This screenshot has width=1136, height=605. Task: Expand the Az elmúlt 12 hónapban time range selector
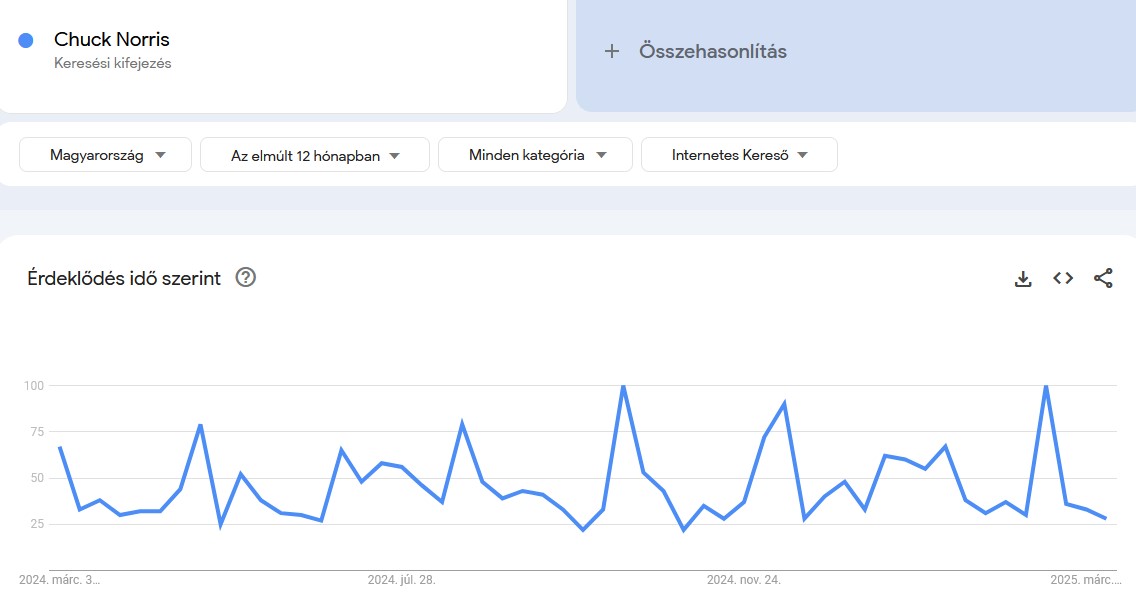pyautogui.click(x=314, y=154)
